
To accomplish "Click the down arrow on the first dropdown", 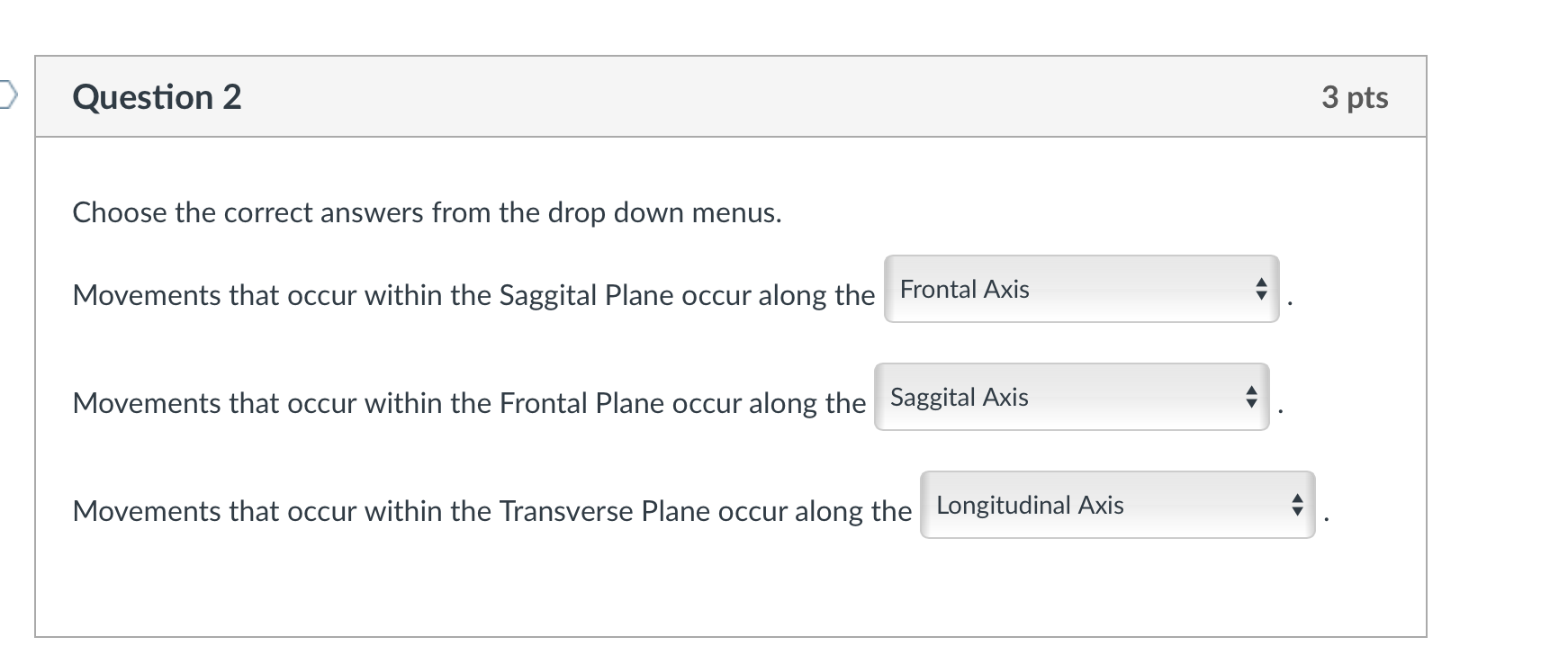I will (1260, 296).
